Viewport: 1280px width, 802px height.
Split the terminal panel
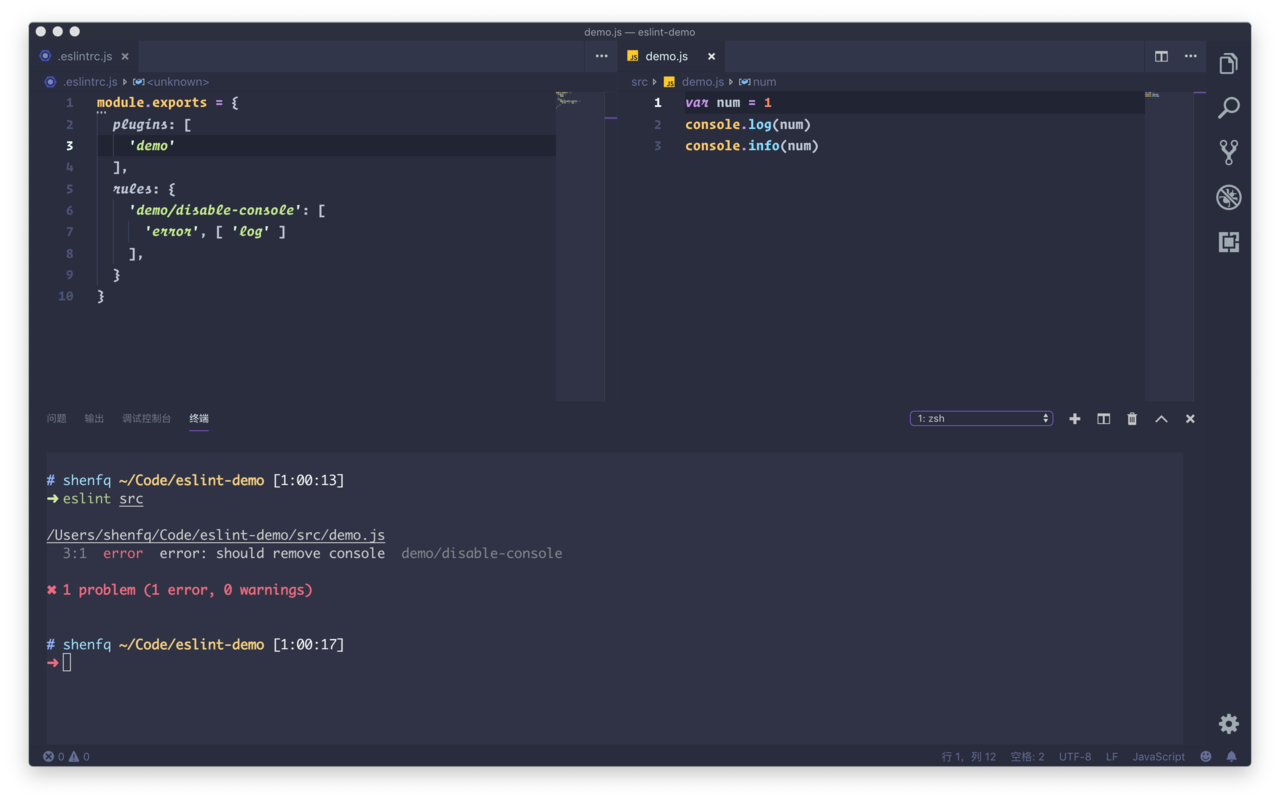click(x=1104, y=419)
